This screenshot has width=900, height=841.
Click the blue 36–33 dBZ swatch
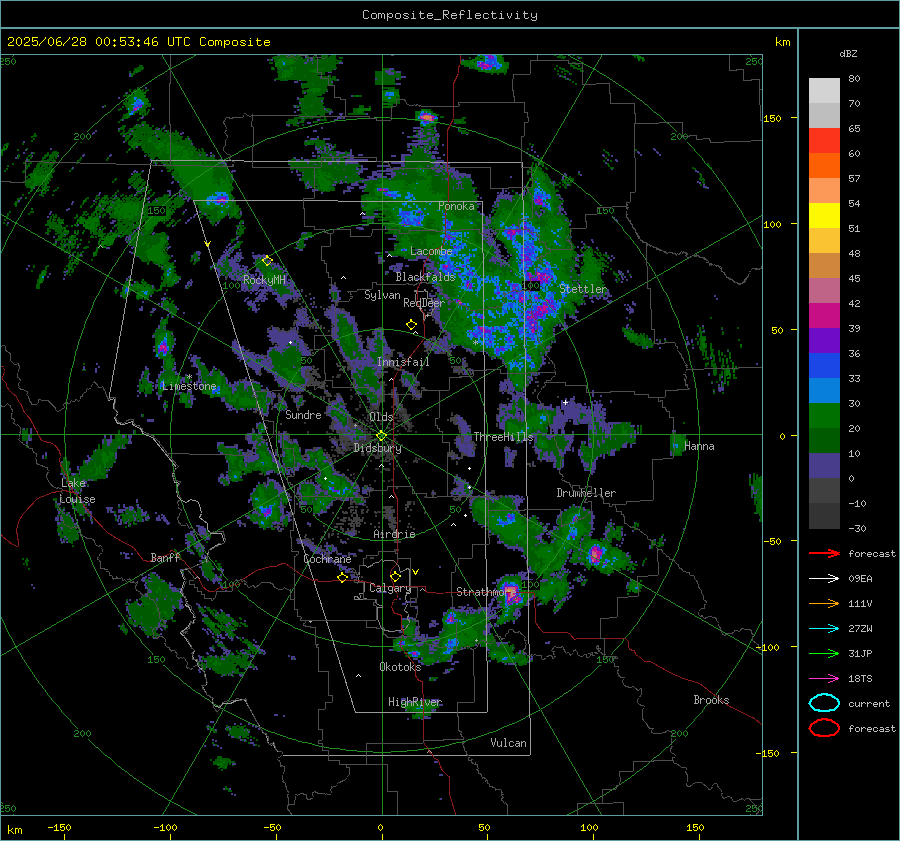tap(824, 366)
